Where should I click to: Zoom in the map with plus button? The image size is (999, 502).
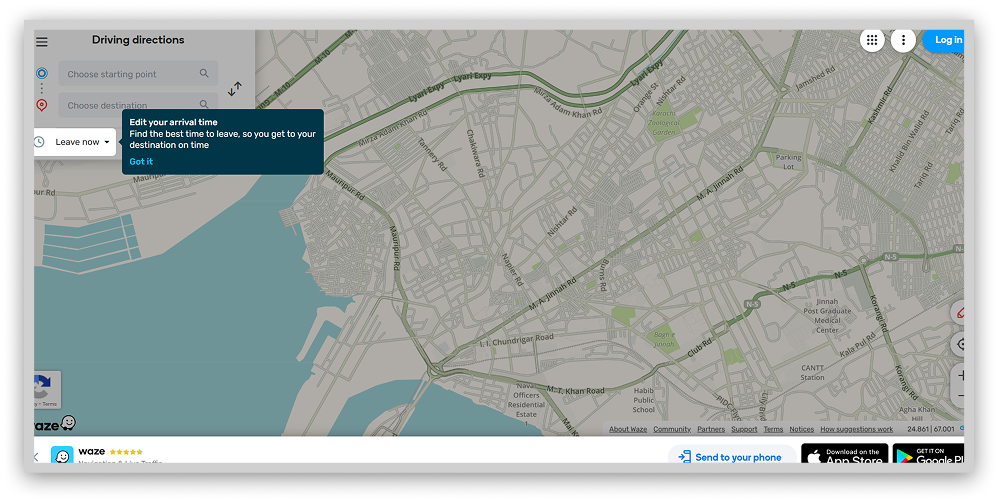tap(960, 376)
